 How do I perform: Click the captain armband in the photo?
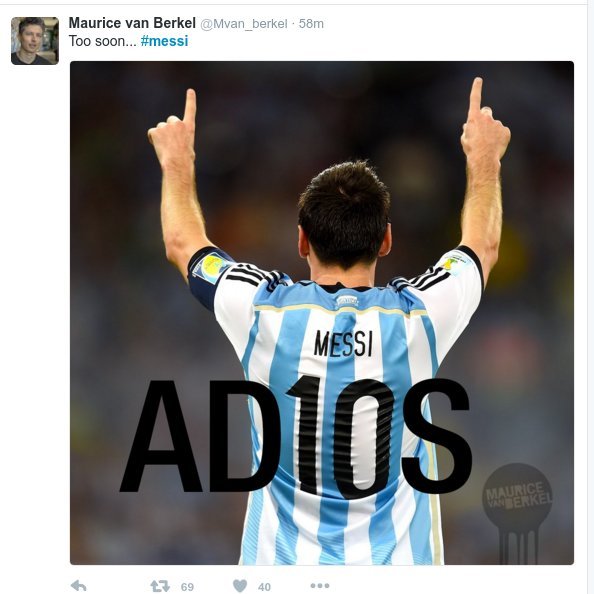tap(208, 277)
